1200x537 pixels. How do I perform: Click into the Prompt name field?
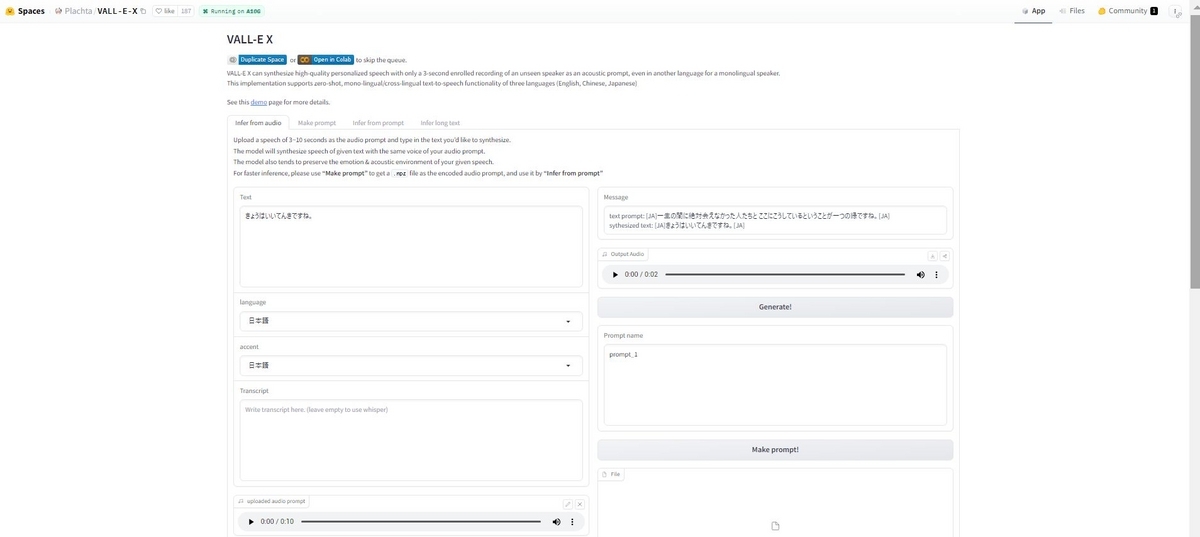(x=775, y=385)
